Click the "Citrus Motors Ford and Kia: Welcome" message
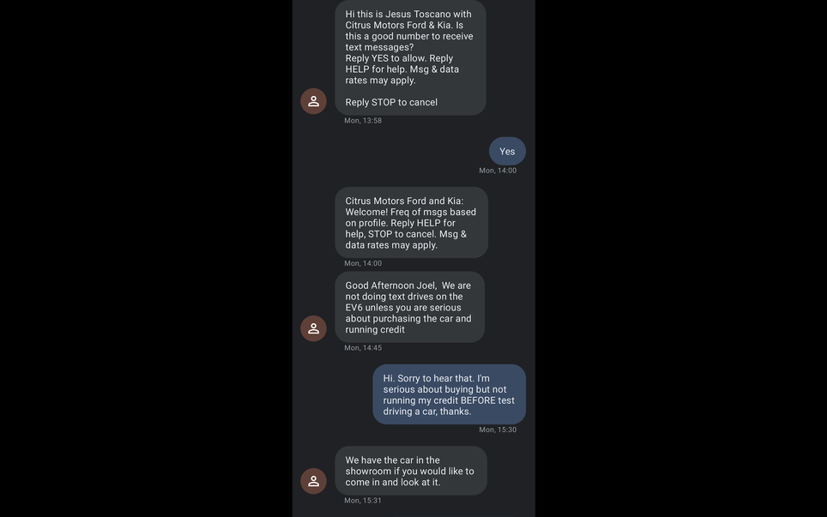827x517 pixels. pos(411,222)
